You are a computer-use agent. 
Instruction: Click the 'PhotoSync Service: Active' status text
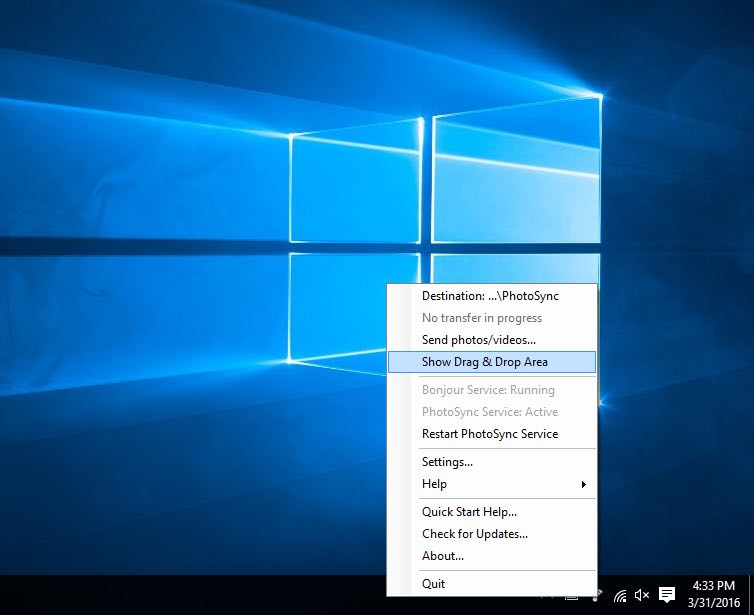click(x=490, y=412)
